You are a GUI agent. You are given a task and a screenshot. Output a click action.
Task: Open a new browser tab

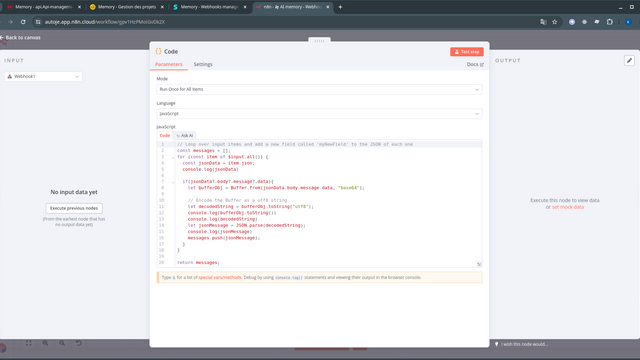(x=340, y=7)
